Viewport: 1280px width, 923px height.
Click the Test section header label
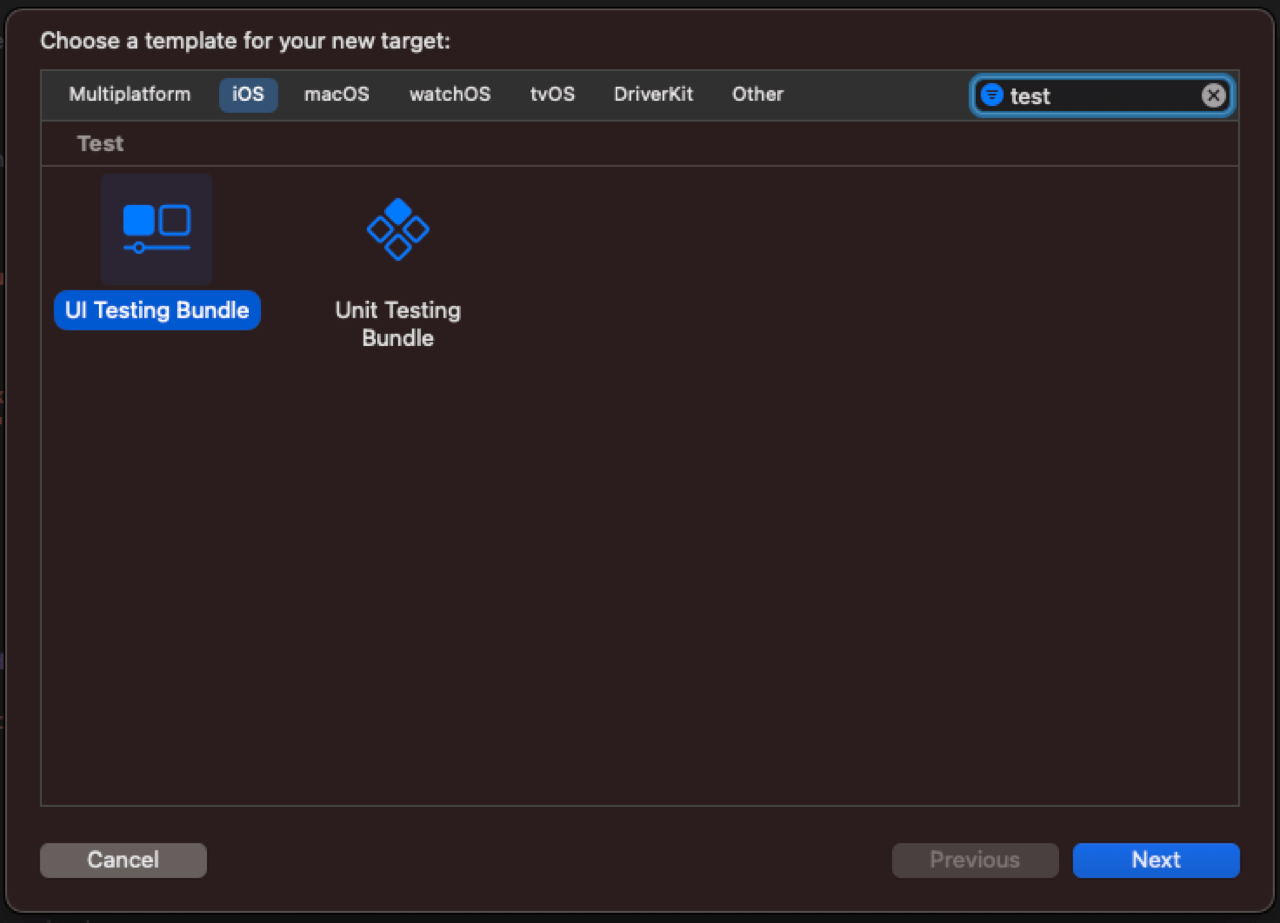[100, 143]
